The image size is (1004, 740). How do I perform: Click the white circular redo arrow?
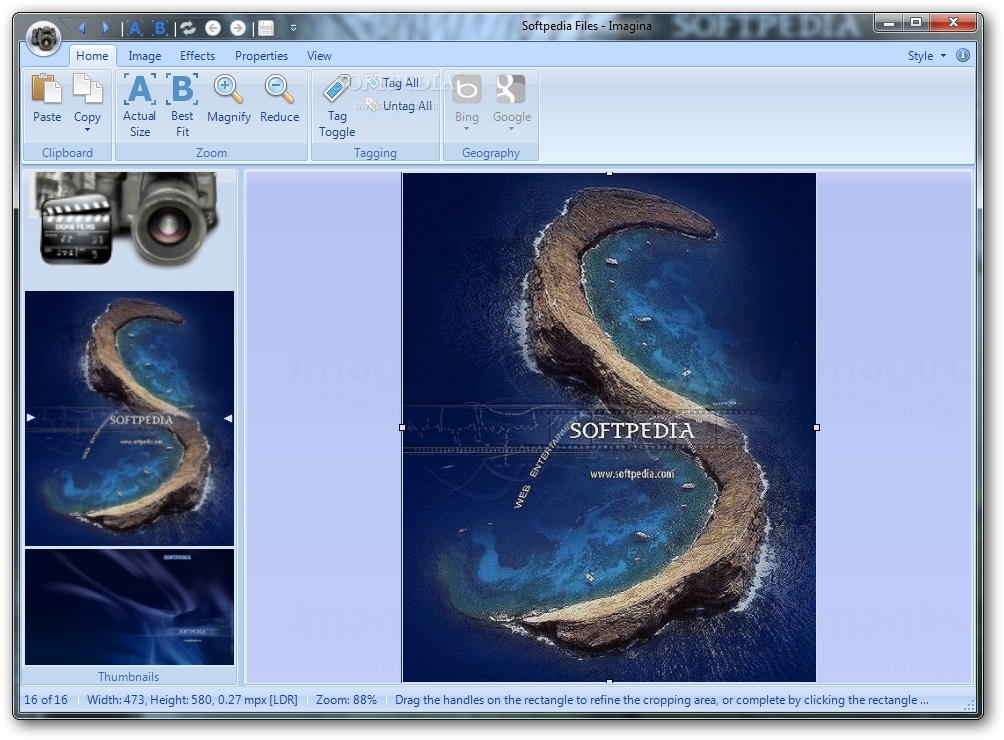[238, 28]
